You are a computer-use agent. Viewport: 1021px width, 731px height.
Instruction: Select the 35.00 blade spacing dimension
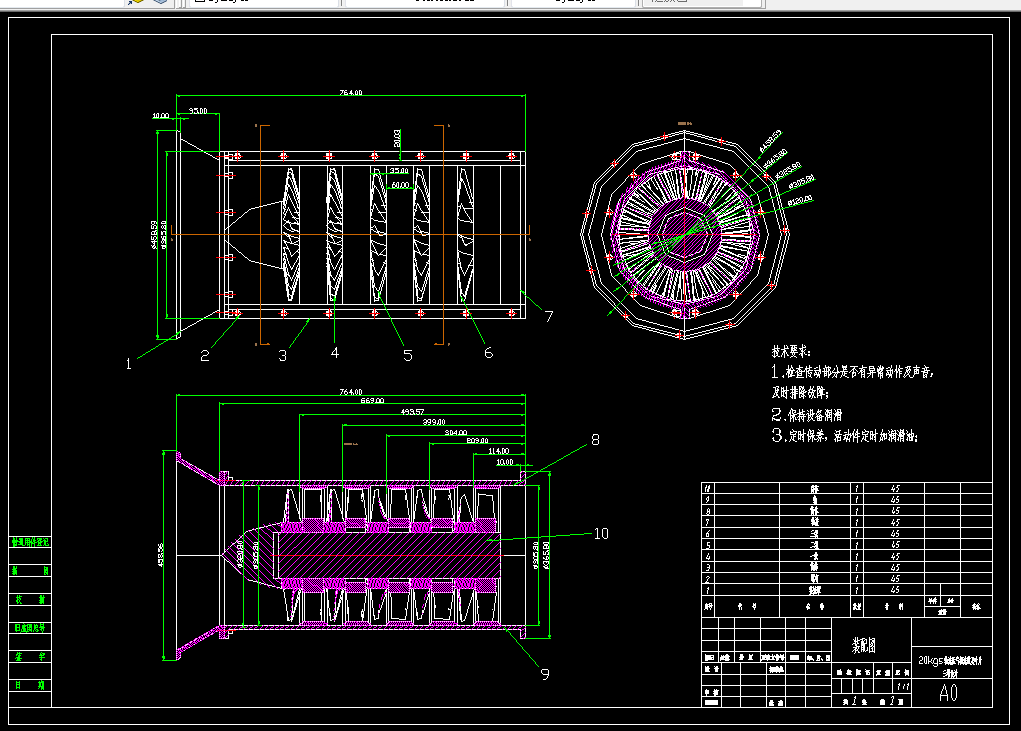[x=399, y=171]
